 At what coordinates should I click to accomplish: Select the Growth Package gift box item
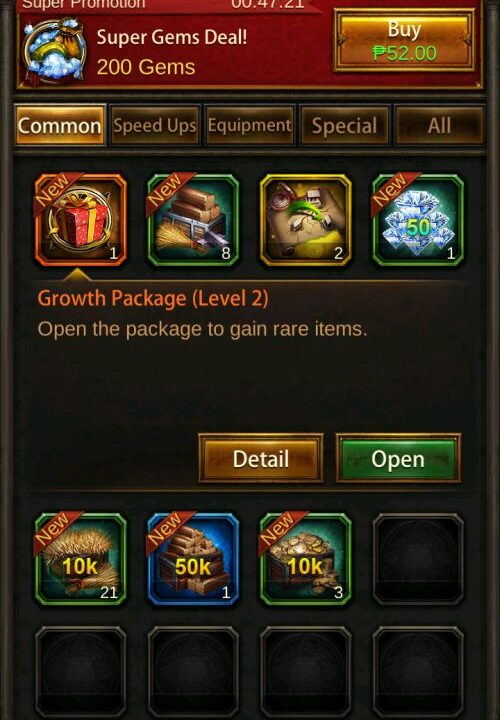point(80,220)
